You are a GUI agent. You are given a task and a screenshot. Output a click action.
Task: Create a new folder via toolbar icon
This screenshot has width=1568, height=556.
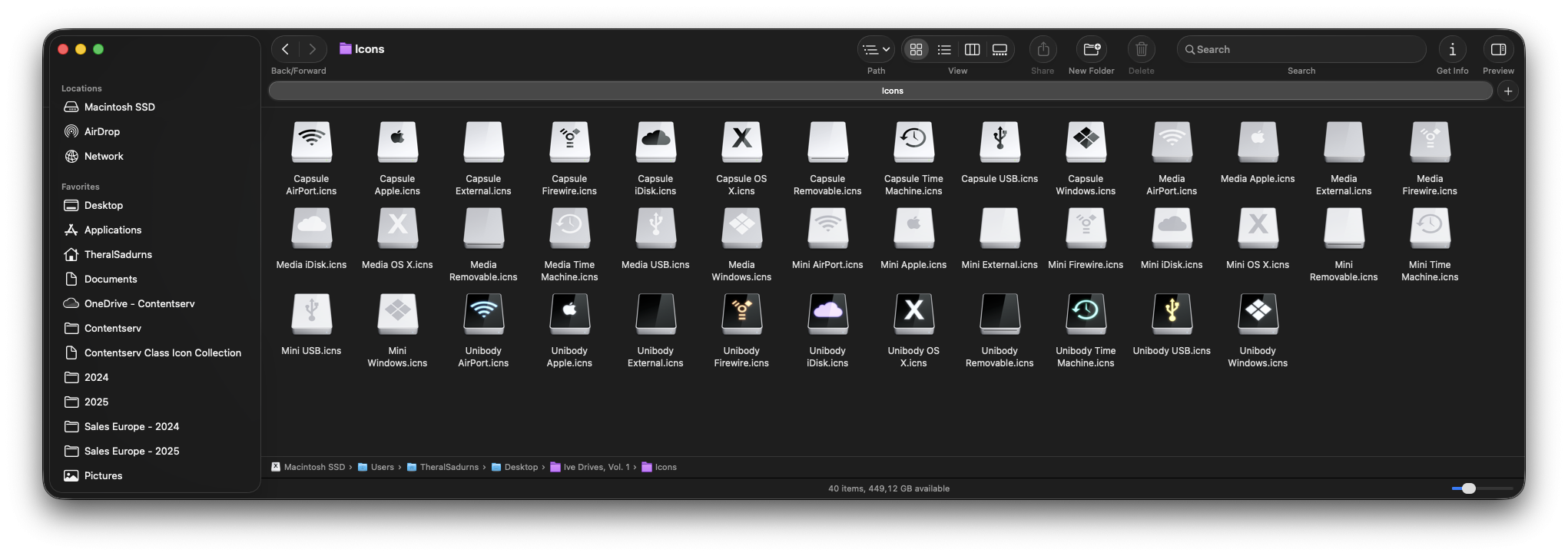coord(1091,50)
